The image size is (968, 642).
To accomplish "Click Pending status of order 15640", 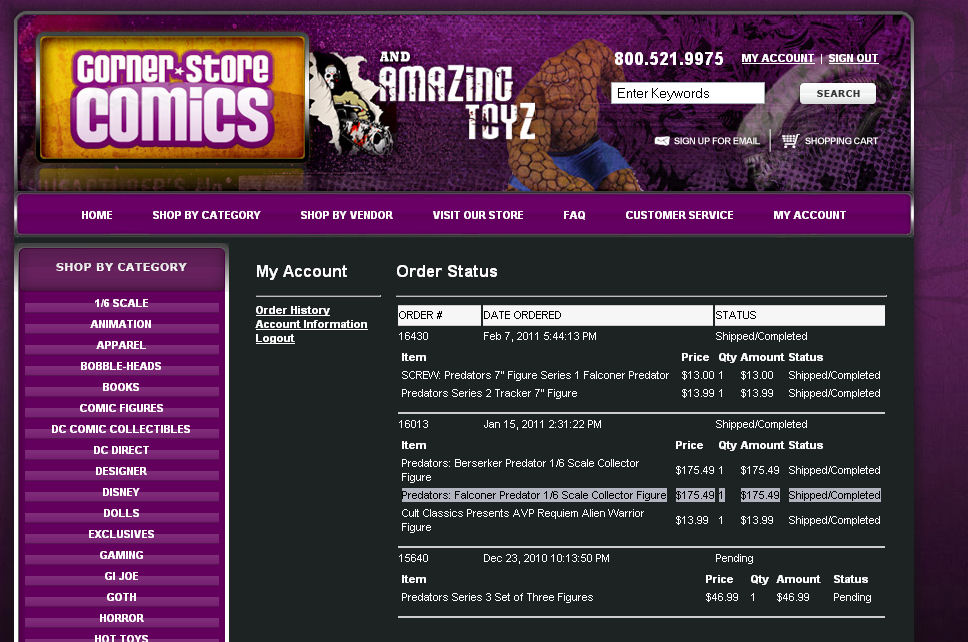I will pos(734,558).
